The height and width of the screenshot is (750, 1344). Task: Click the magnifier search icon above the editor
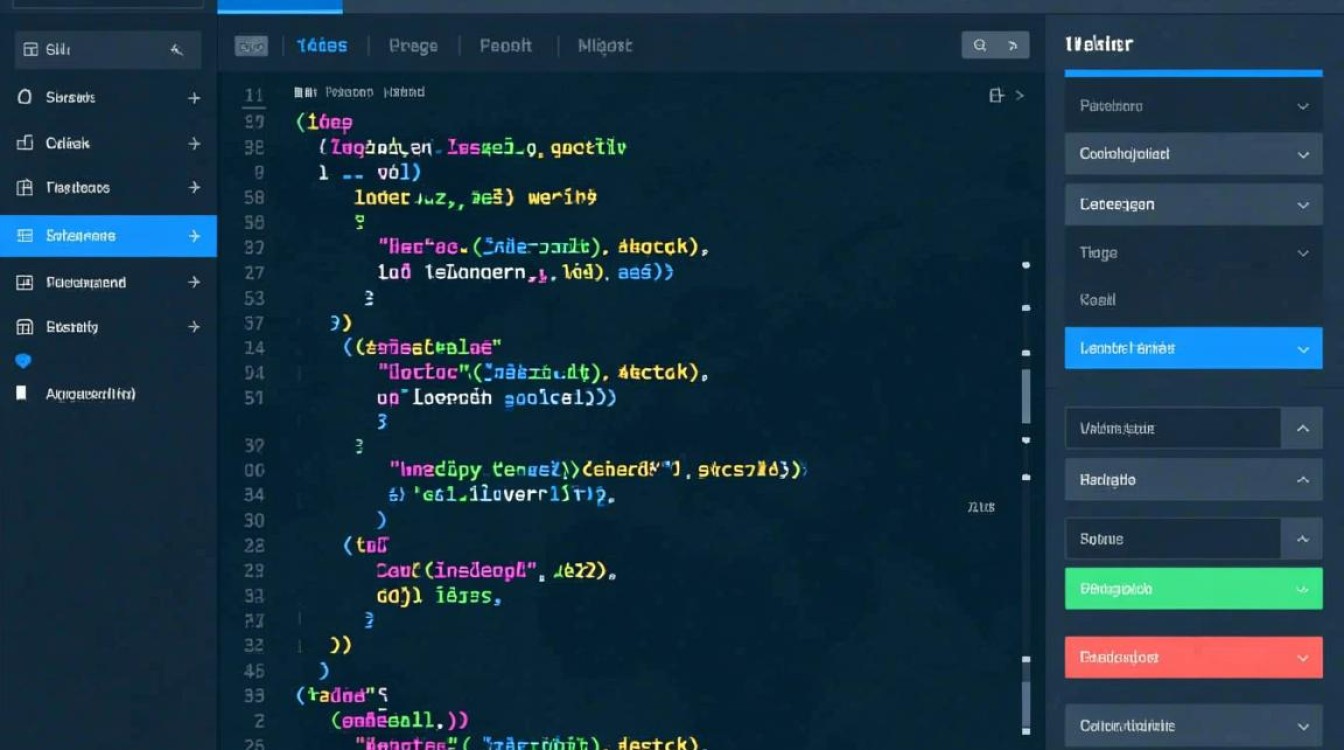click(x=979, y=45)
